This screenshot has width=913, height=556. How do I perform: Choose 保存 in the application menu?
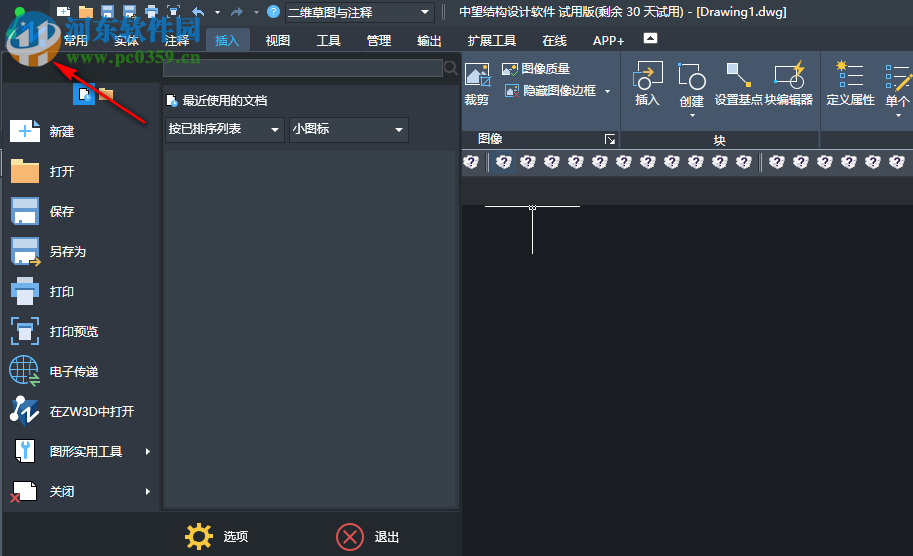79,211
